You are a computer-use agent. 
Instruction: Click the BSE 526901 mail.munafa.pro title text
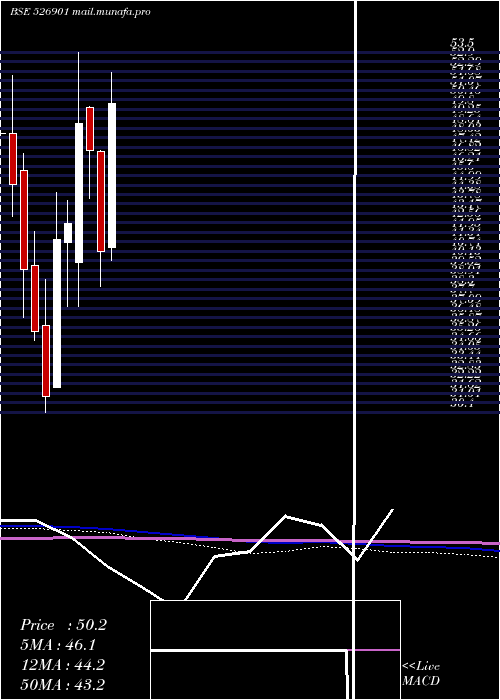[x=80, y=12]
